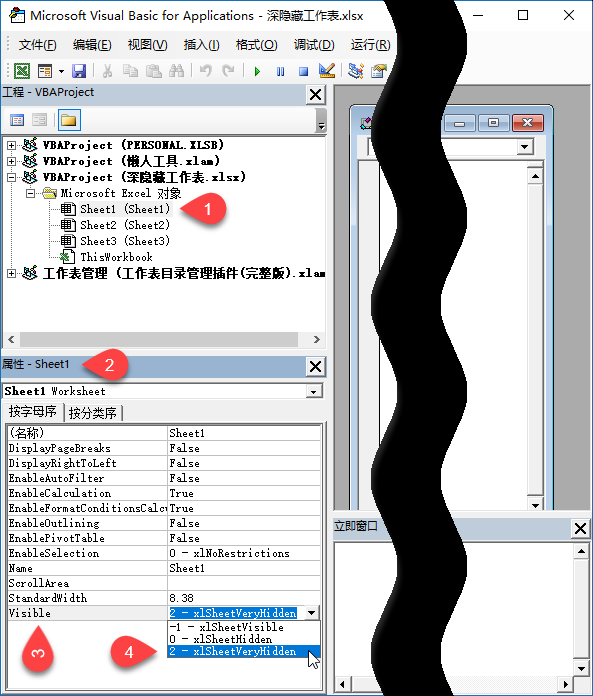Close the 工程 - VBAProject panel
593x696 pixels.
[x=316, y=95]
